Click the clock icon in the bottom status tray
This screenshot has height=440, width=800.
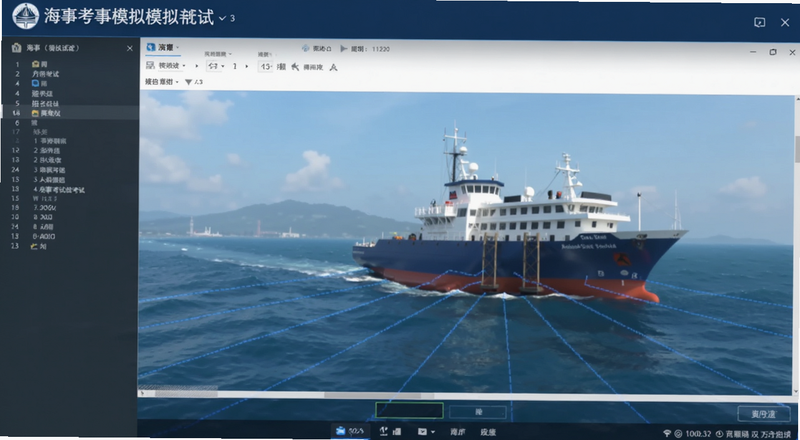pos(719,434)
